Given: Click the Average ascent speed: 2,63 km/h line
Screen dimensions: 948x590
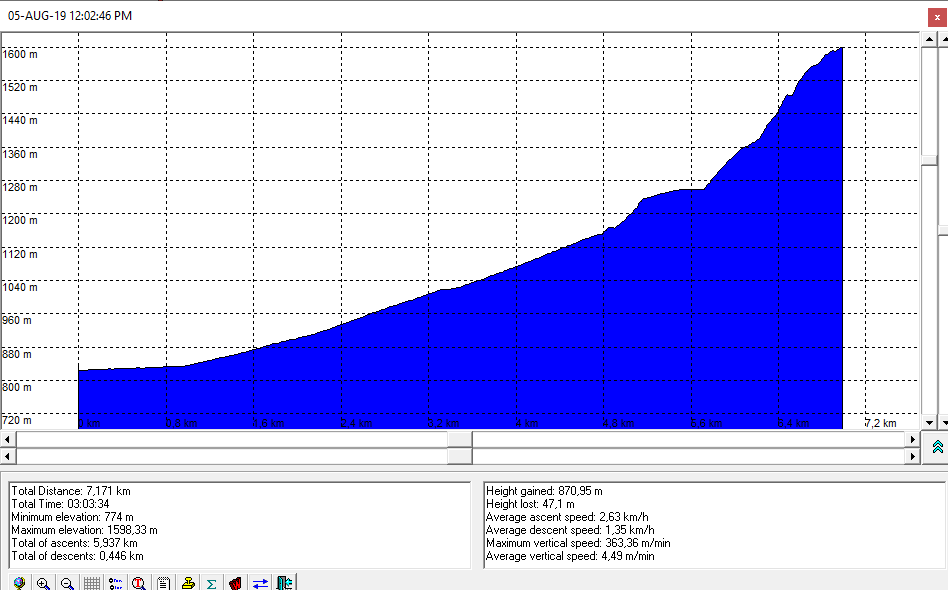Looking at the screenshot, I should 567,517.
